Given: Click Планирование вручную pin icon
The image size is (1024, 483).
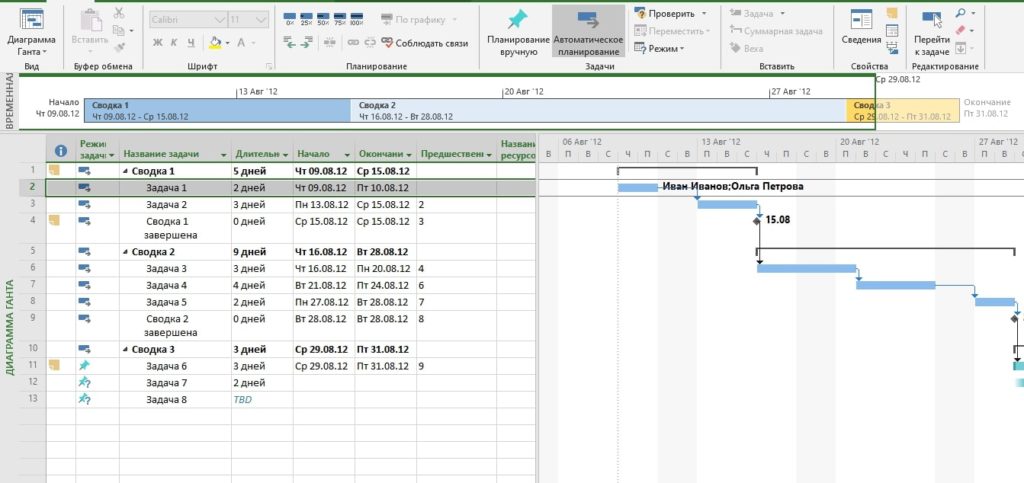Looking at the screenshot, I should (x=517, y=20).
